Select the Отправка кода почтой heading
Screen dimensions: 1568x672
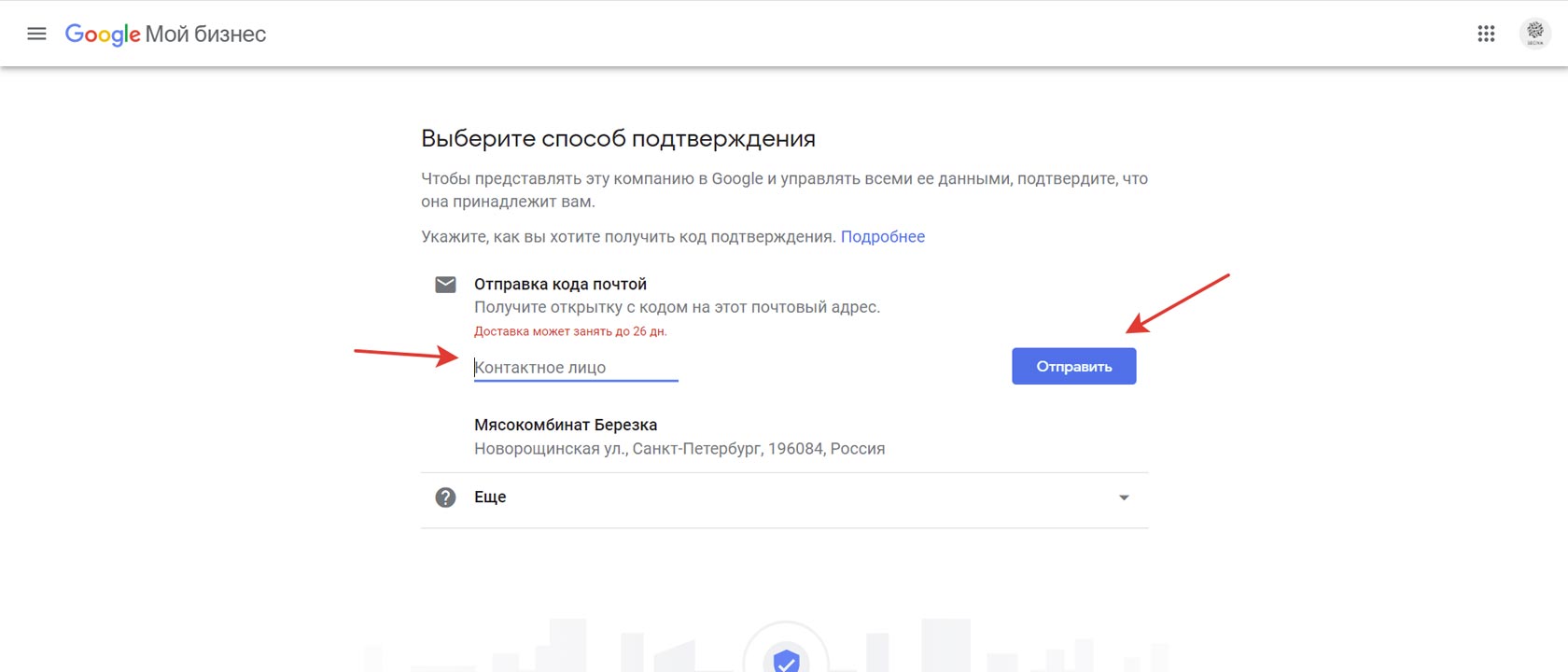click(560, 284)
